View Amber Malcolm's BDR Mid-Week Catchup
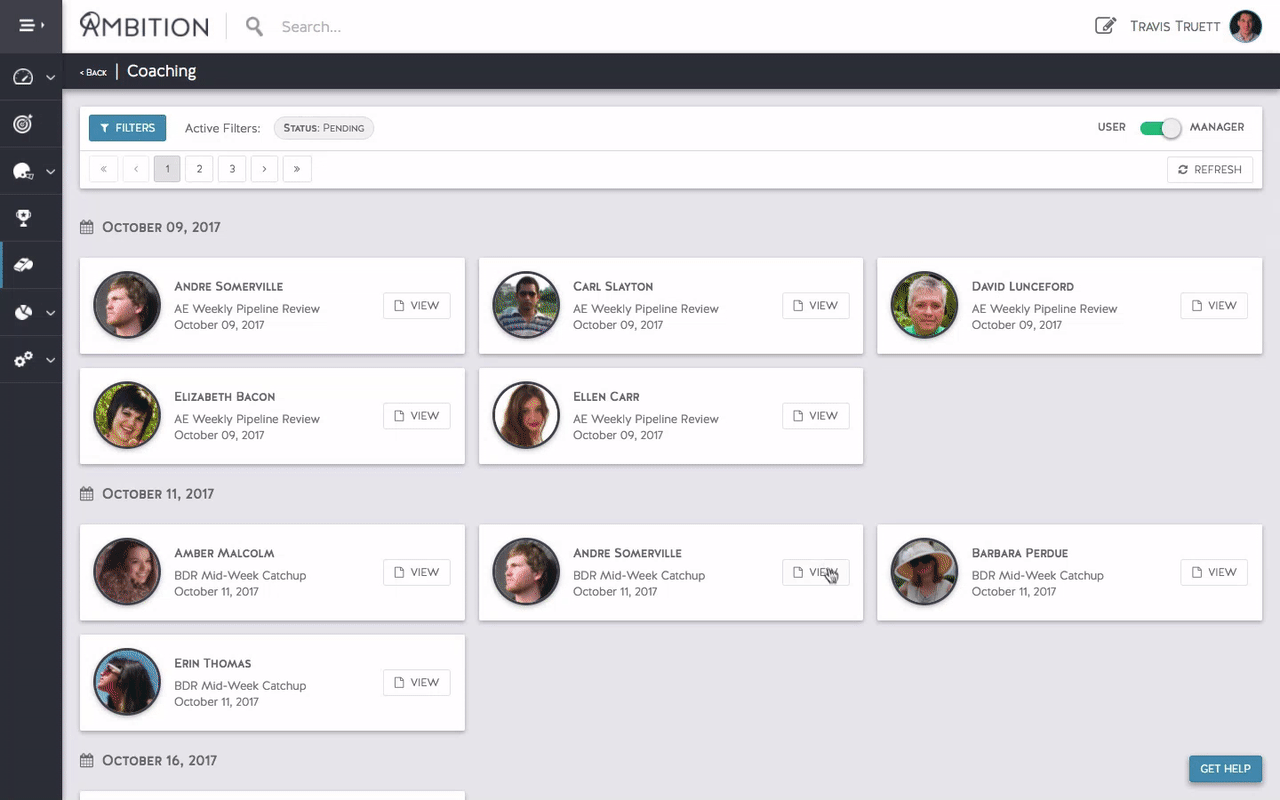This screenshot has width=1280, height=800. pyautogui.click(x=417, y=572)
